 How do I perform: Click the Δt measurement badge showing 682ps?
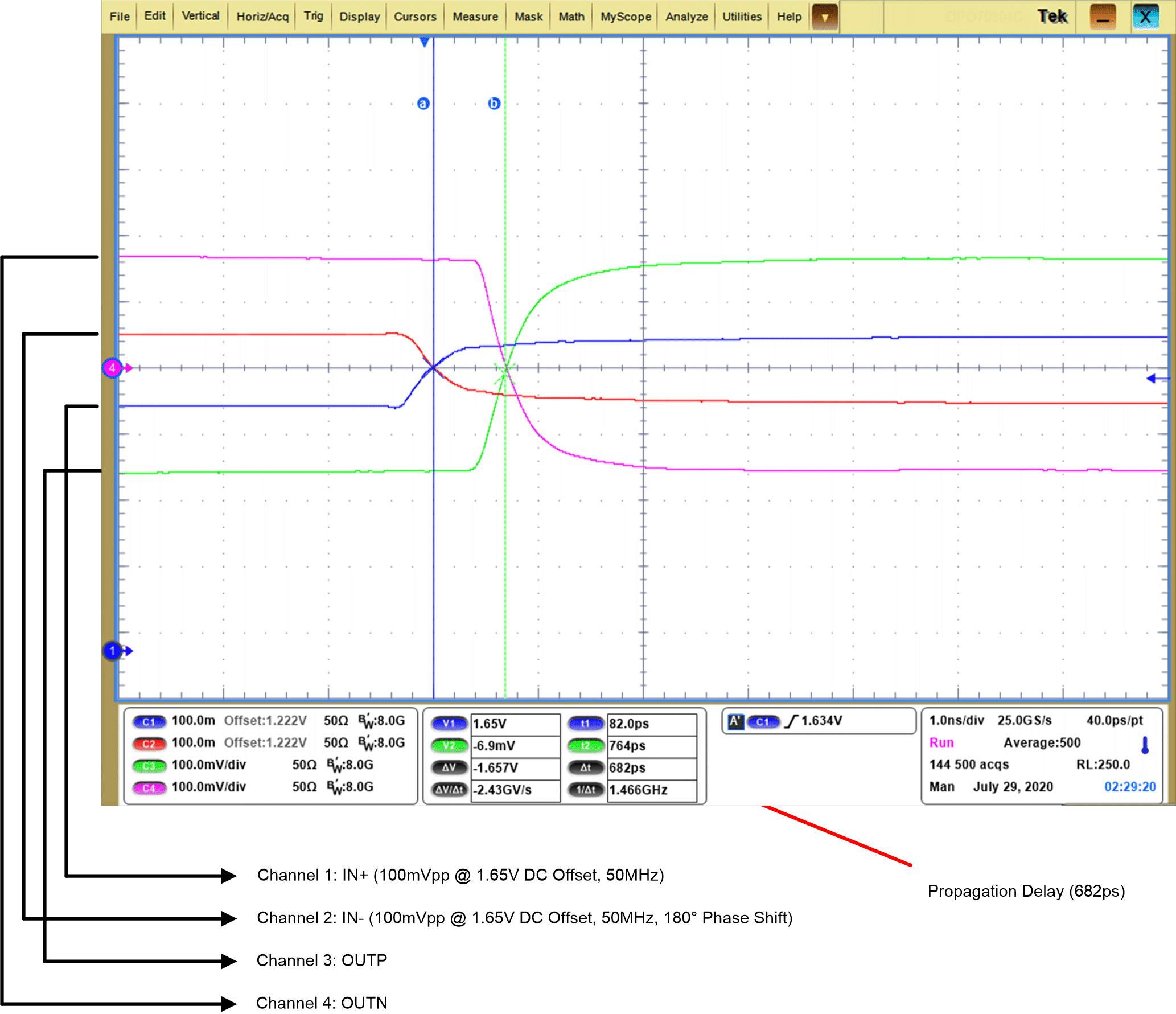pos(586,767)
